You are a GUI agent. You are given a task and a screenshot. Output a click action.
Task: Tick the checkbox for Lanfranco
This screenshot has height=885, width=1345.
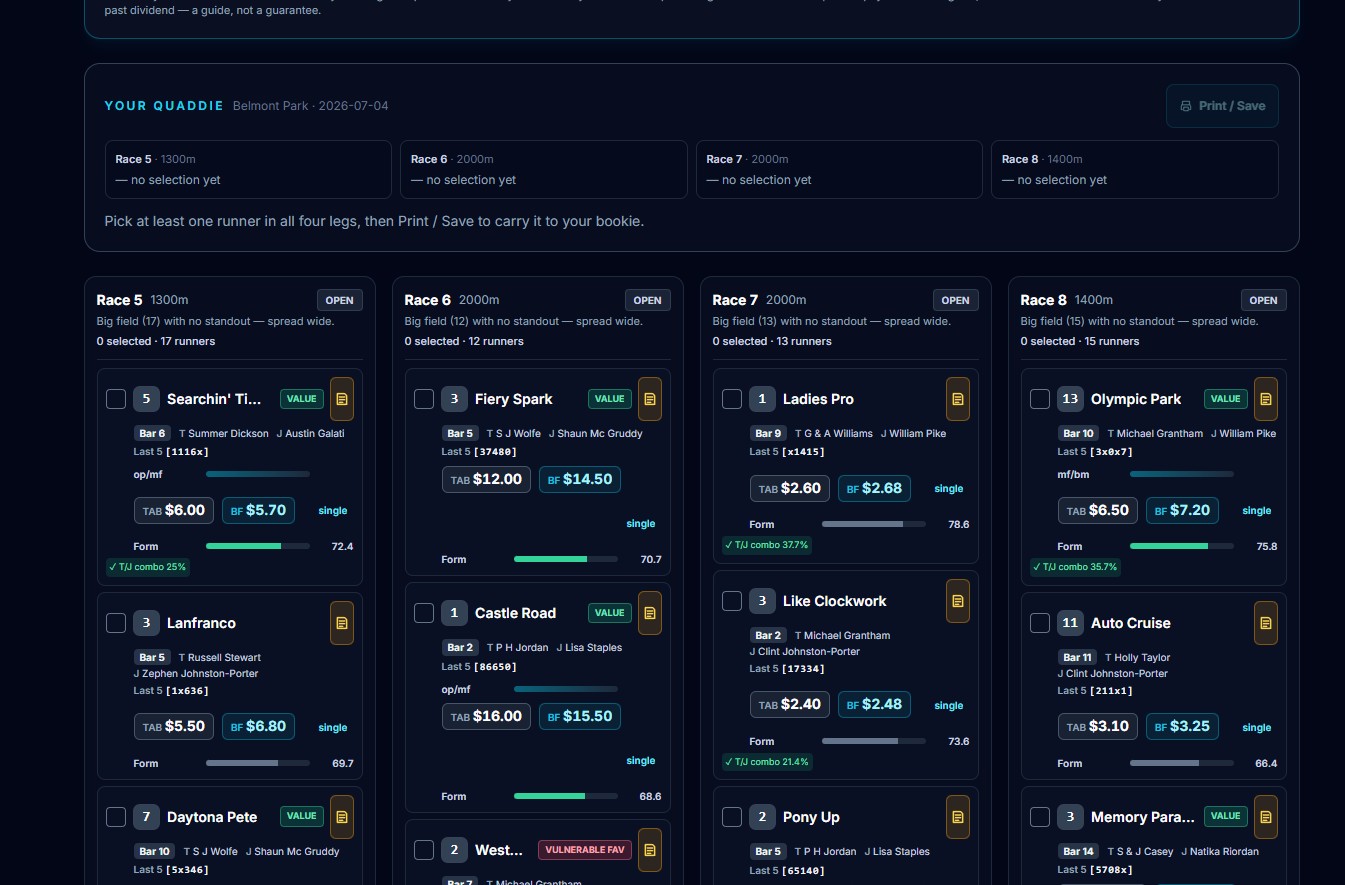[x=116, y=623]
